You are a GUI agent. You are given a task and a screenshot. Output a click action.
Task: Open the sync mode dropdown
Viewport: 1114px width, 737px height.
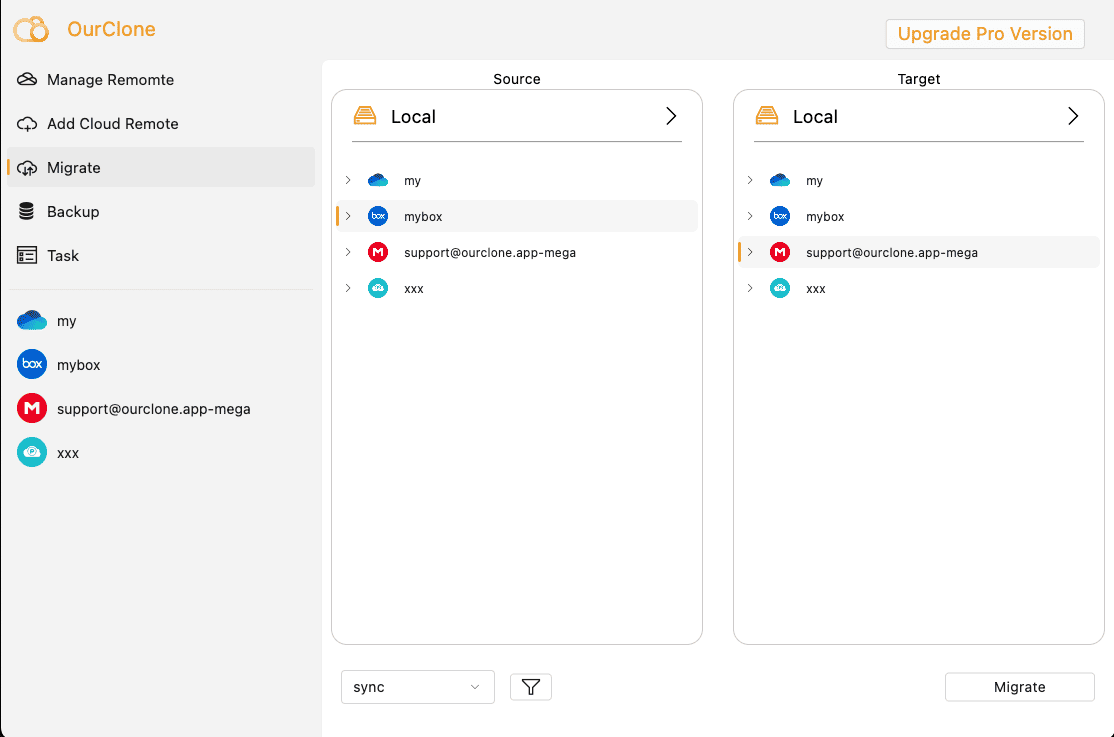pos(418,687)
